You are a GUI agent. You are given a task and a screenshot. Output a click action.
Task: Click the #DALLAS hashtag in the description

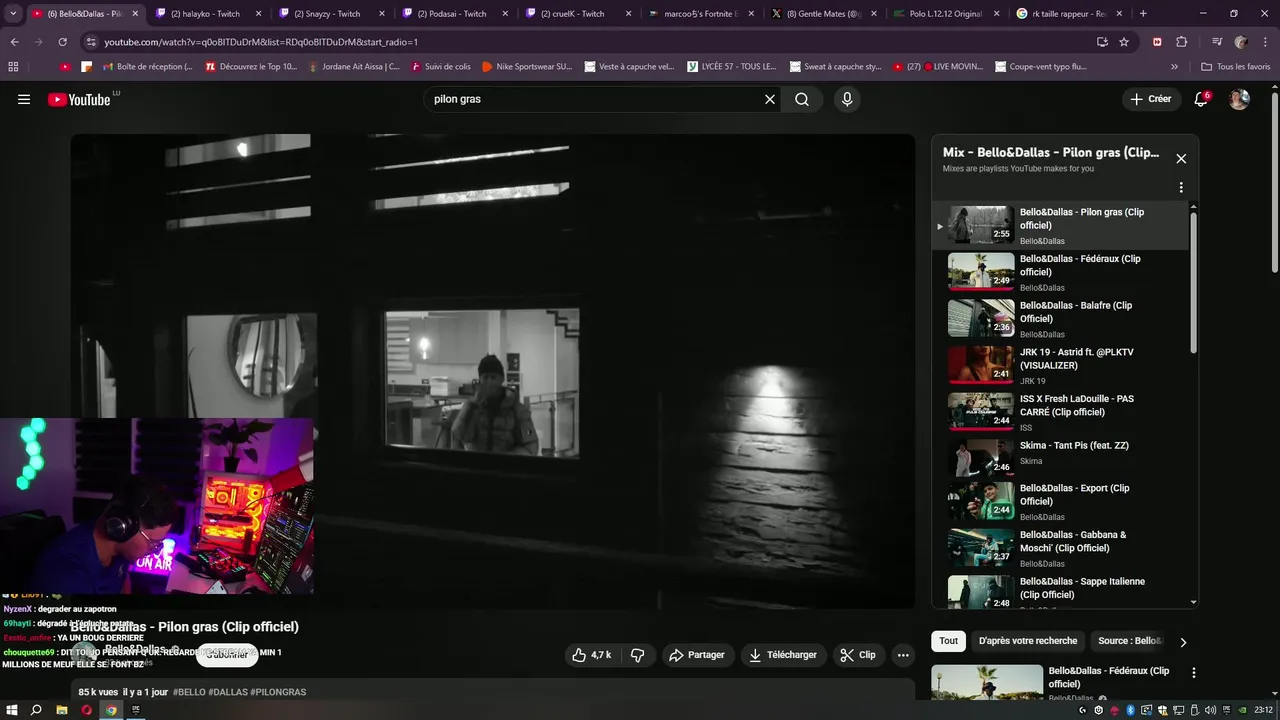pos(228,692)
